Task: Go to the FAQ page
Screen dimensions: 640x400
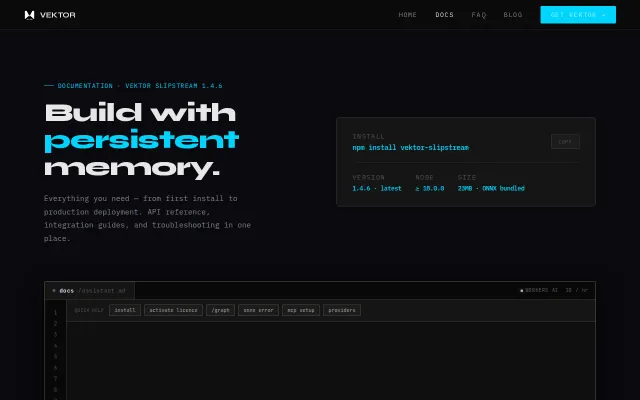Action: pyautogui.click(x=479, y=15)
